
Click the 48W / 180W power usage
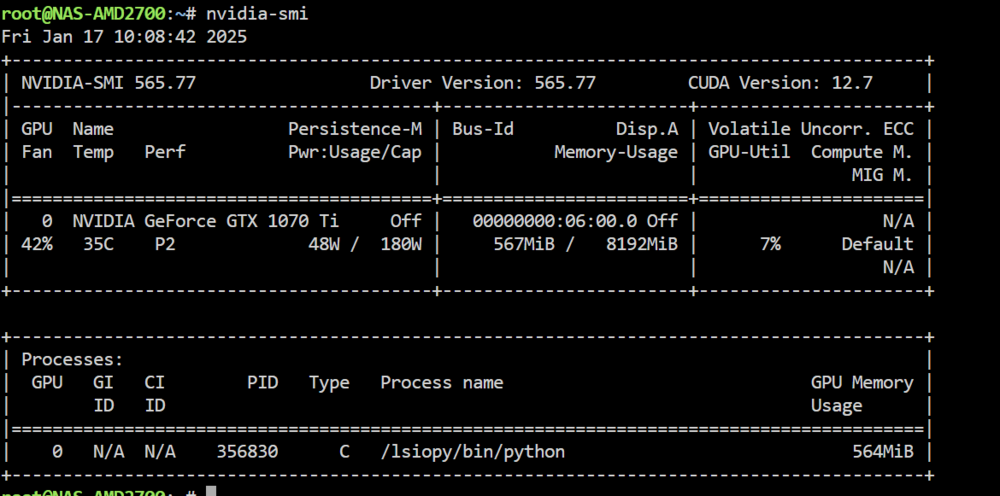(x=365, y=244)
